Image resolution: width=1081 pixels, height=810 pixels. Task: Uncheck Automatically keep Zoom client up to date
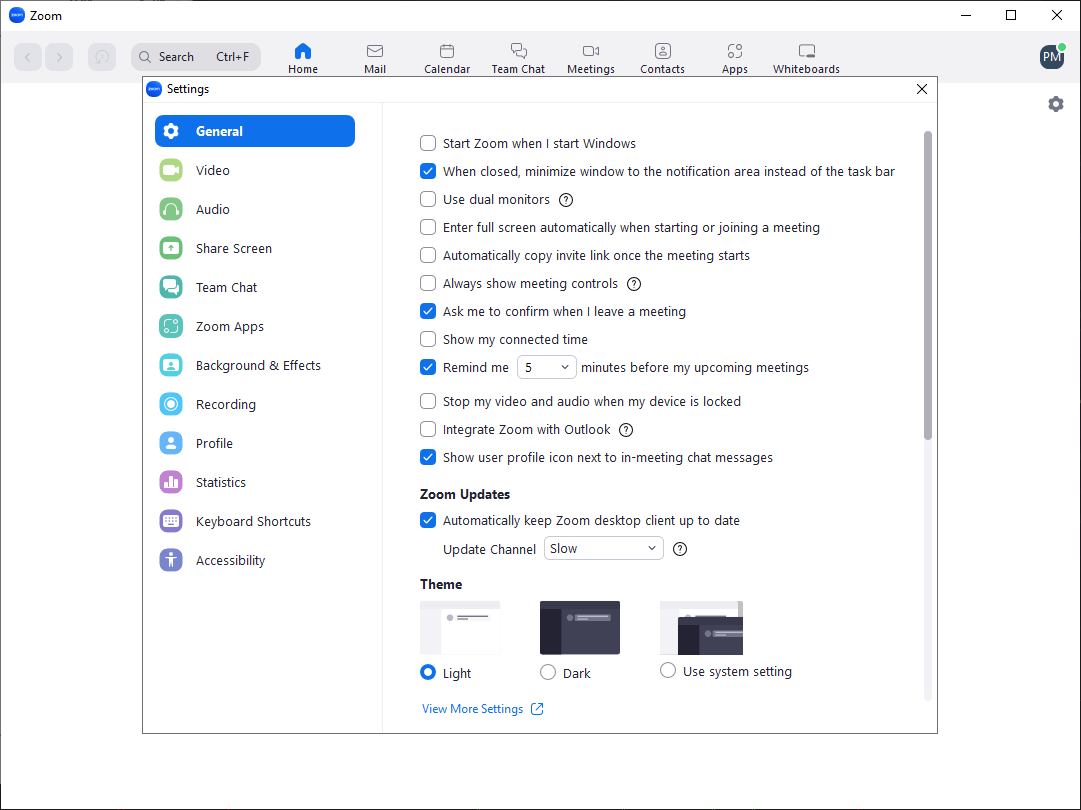[428, 520]
